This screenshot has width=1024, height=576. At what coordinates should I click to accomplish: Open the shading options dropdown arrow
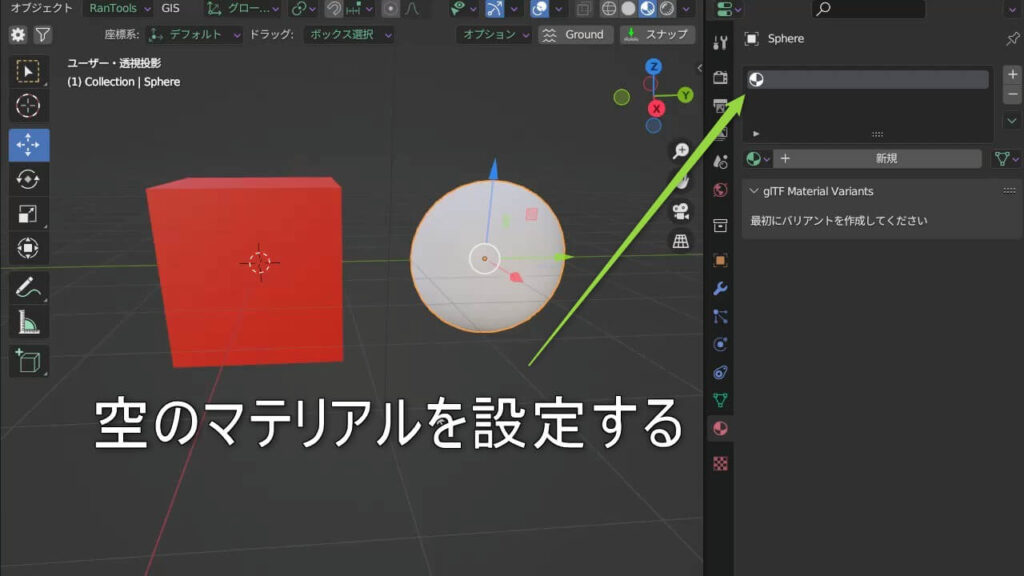tap(686, 9)
